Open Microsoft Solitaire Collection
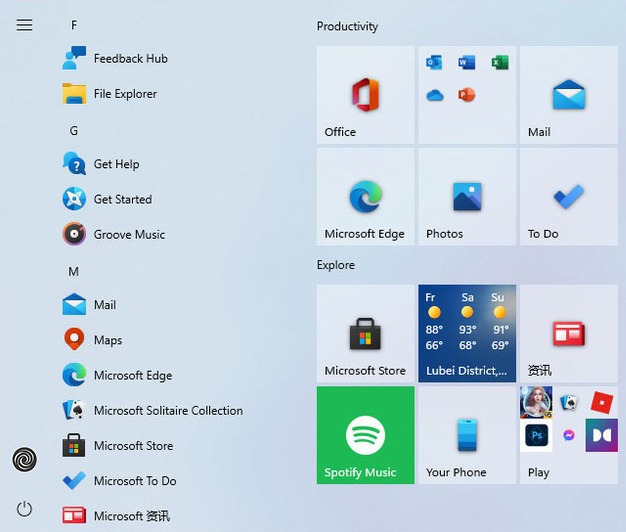This screenshot has height=532, width=626. (x=153, y=410)
